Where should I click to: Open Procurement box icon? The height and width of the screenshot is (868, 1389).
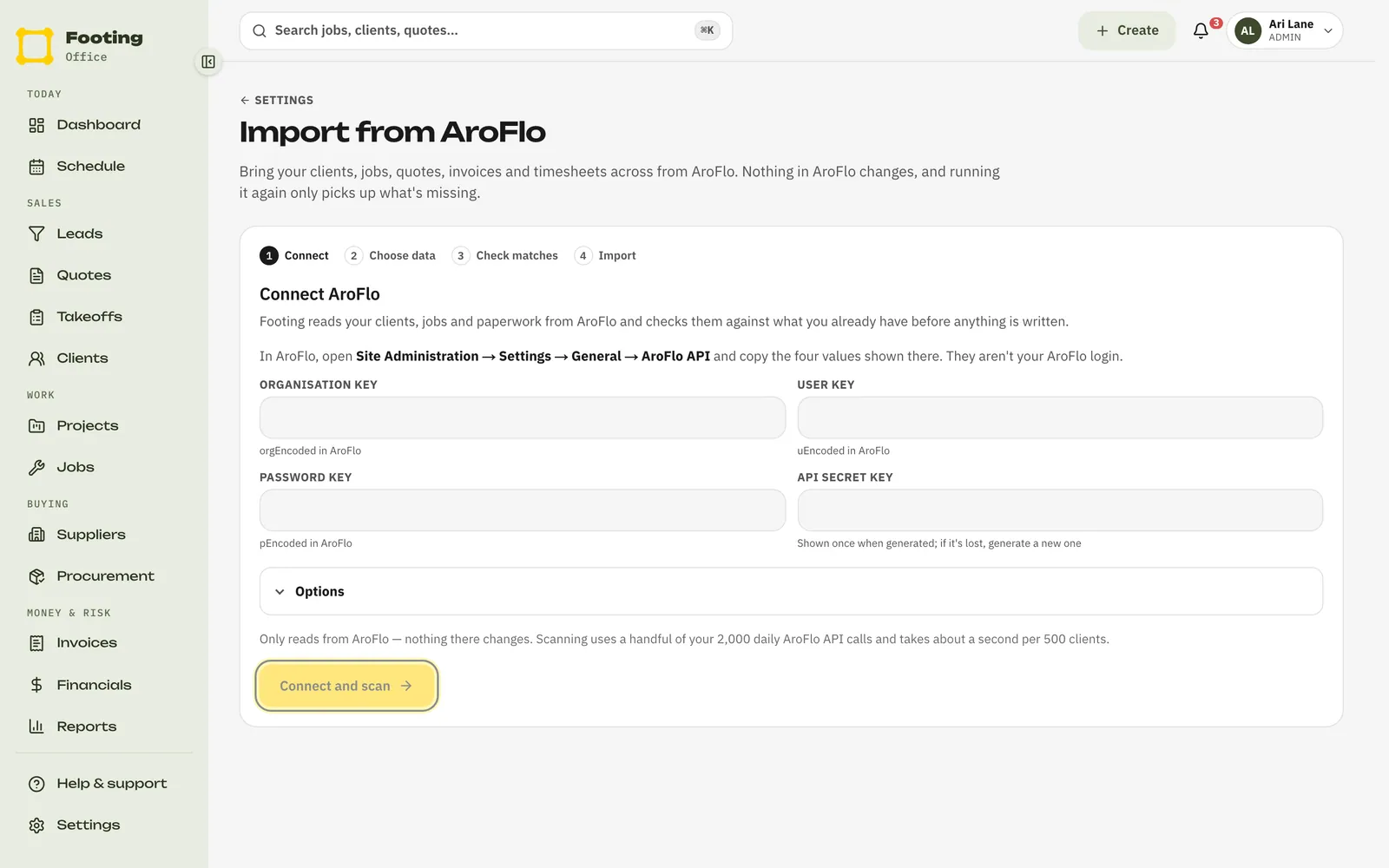(36, 576)
